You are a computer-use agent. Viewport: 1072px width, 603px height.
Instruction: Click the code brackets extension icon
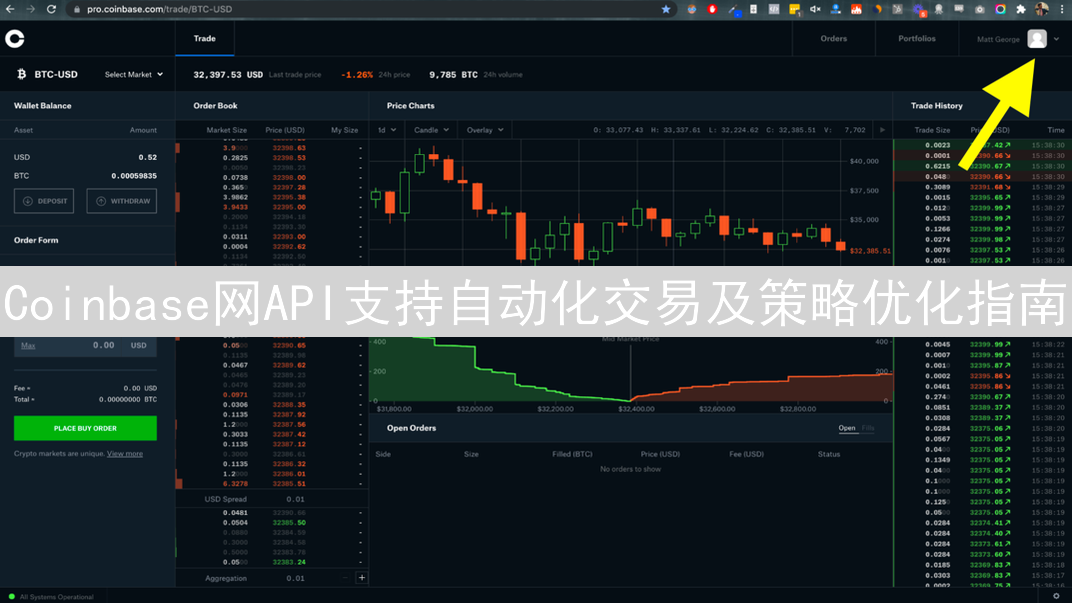(774, 9)
